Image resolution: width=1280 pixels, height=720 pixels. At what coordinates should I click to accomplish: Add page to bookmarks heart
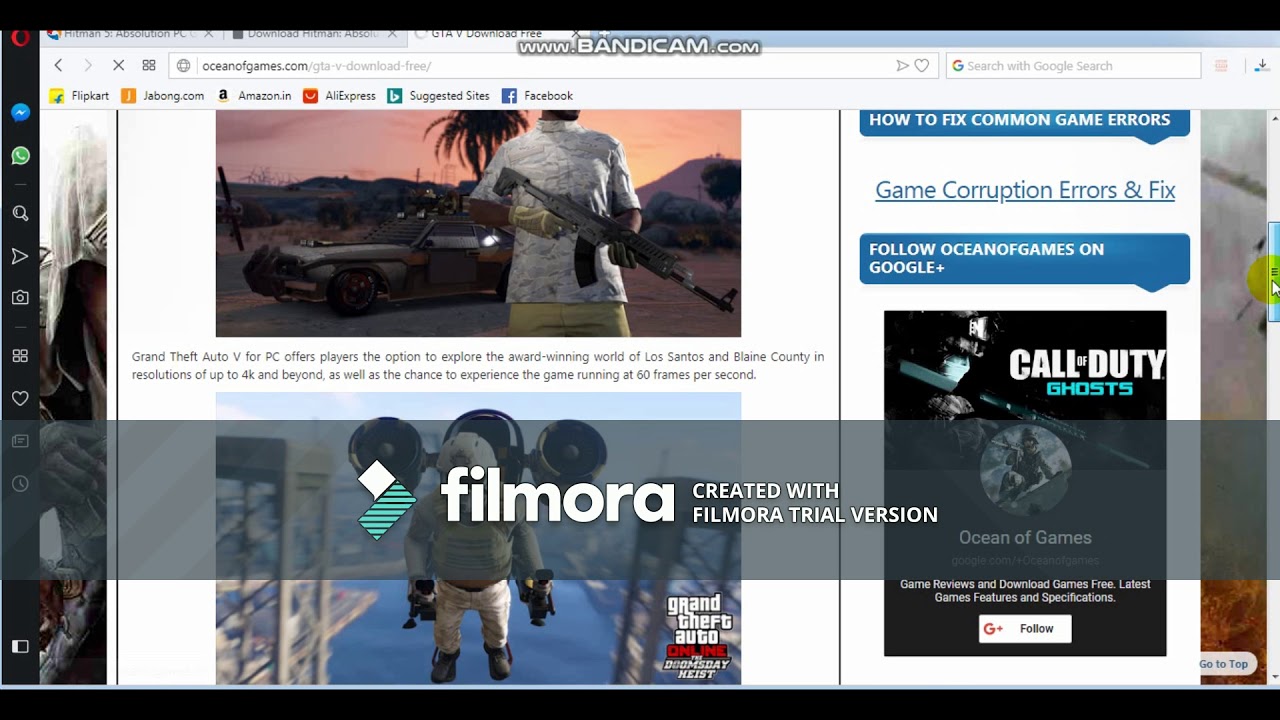tap(922, 66)
